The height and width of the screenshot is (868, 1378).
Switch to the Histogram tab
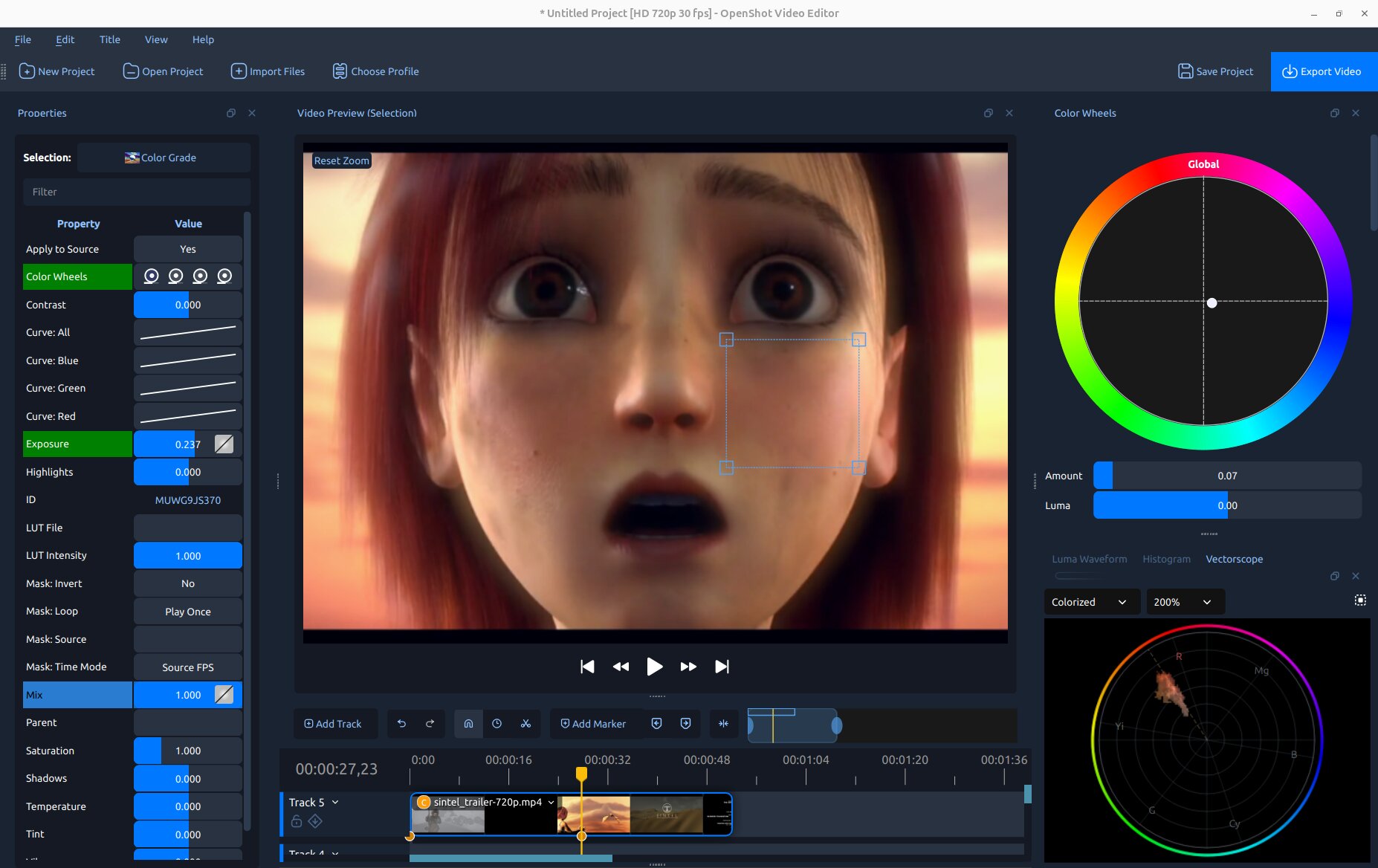pos(1167,559)
